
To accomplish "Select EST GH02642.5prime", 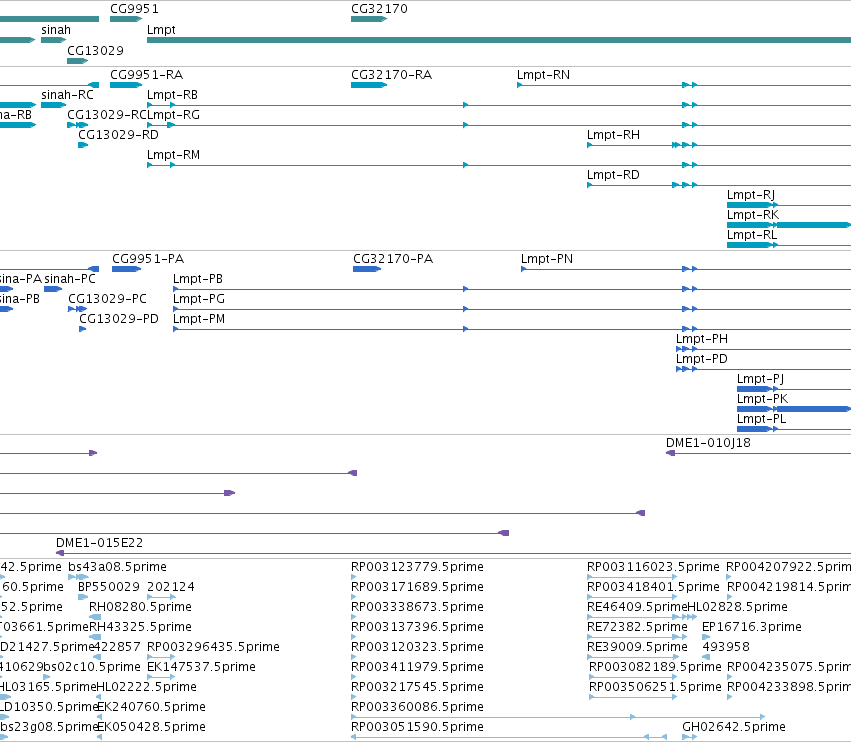I will click(x=690, y=737).
